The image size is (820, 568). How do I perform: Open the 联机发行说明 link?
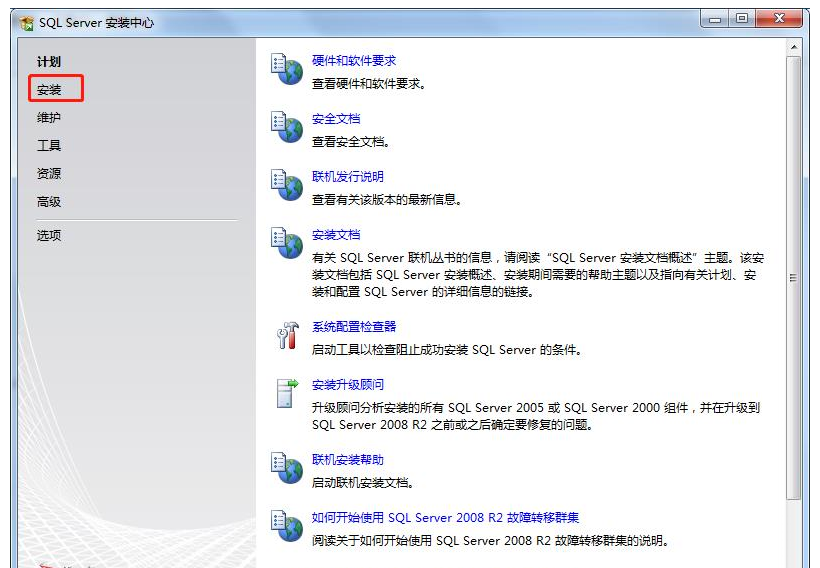pos(348,177)
